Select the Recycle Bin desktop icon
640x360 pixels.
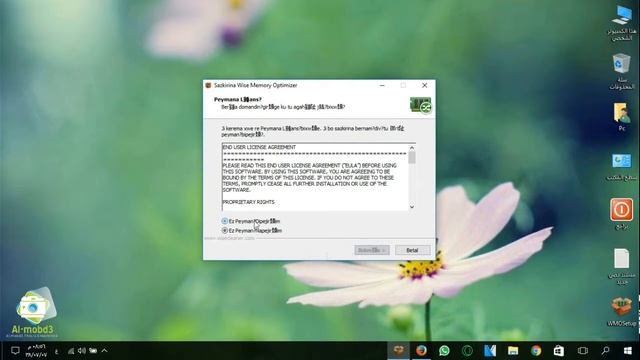tap(622, 71)
